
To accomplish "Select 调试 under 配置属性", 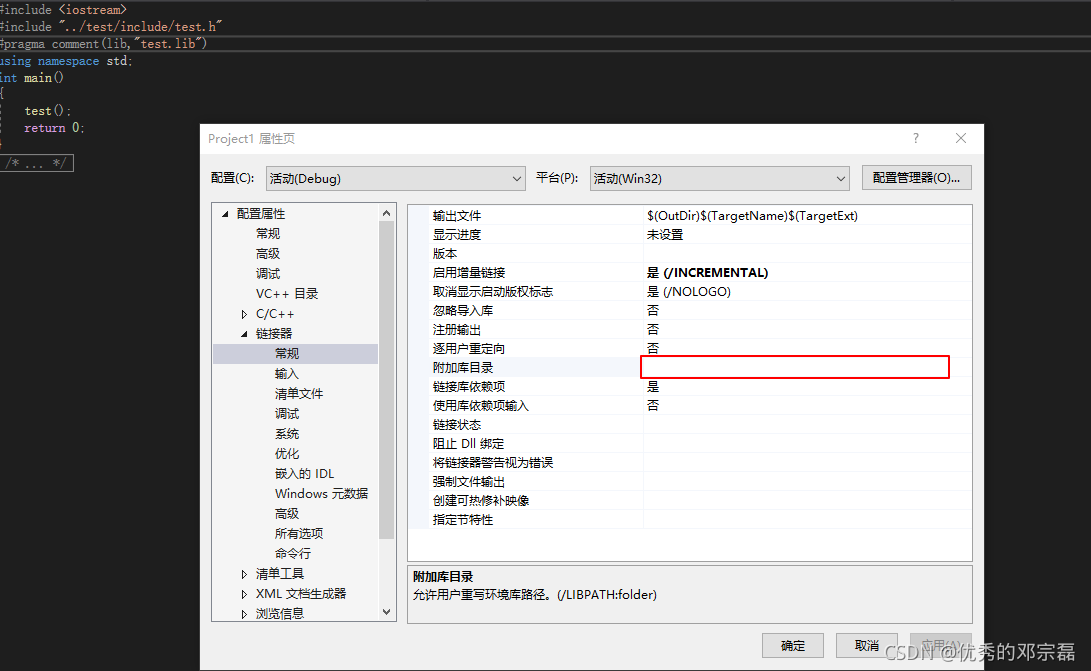I will pyautogui.click(x=268, y=274).
